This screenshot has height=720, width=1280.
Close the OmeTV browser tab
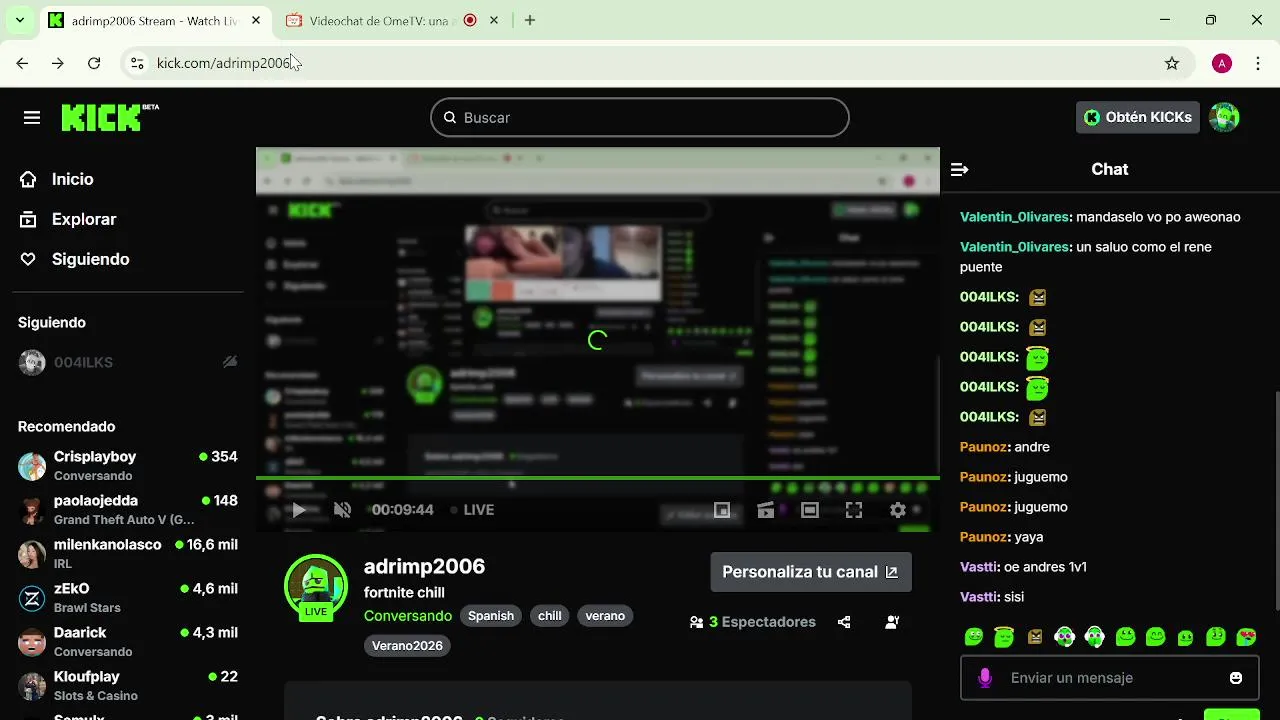494,20
